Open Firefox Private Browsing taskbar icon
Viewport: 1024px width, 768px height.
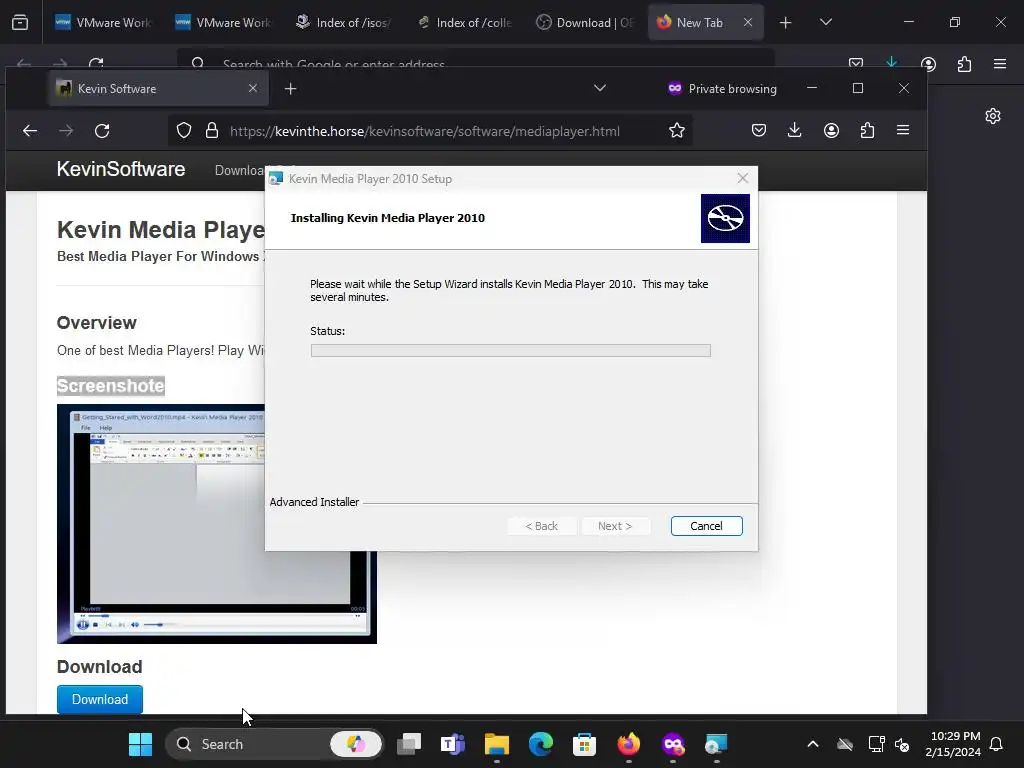pos(673,744)
